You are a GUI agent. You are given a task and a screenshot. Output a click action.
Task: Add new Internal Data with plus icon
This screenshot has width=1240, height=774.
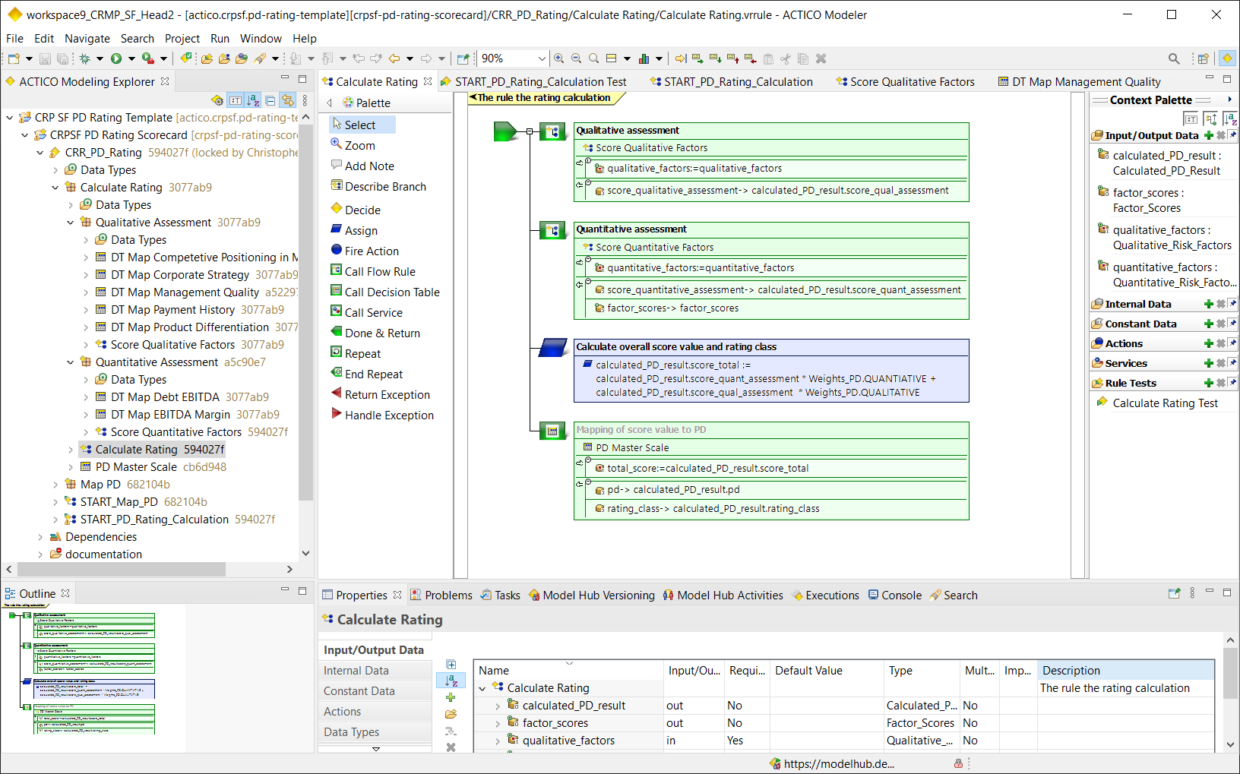pos(1208,304)
